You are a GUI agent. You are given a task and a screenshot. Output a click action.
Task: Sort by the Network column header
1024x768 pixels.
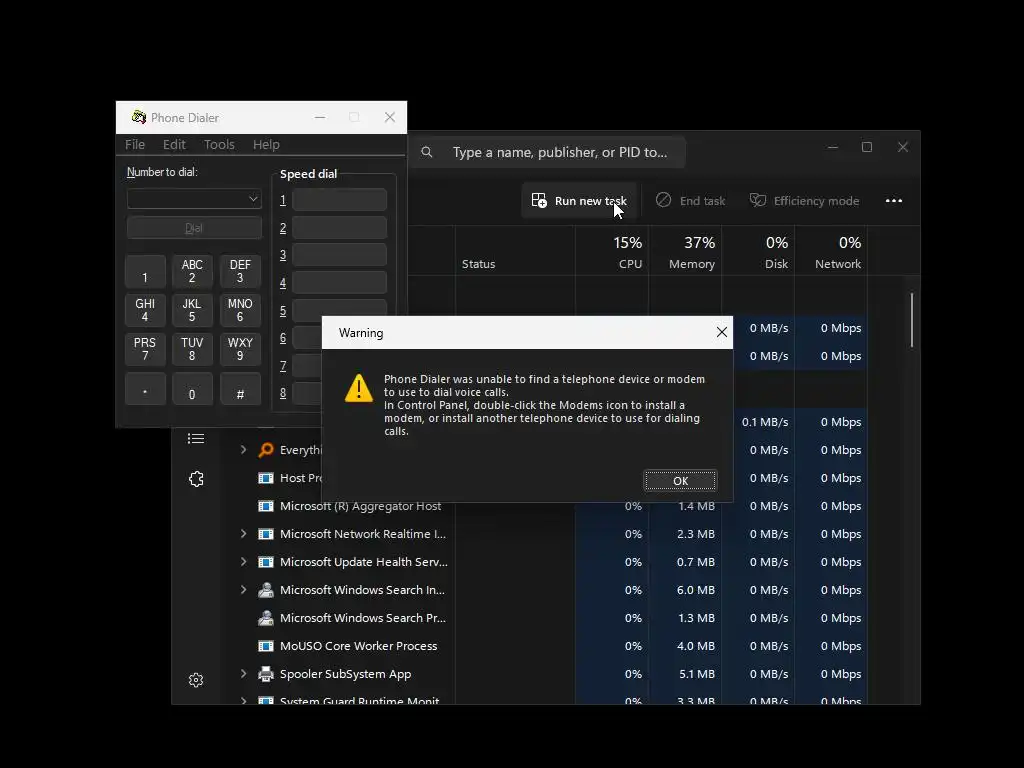pyautogui.click(x=831, y=251)
